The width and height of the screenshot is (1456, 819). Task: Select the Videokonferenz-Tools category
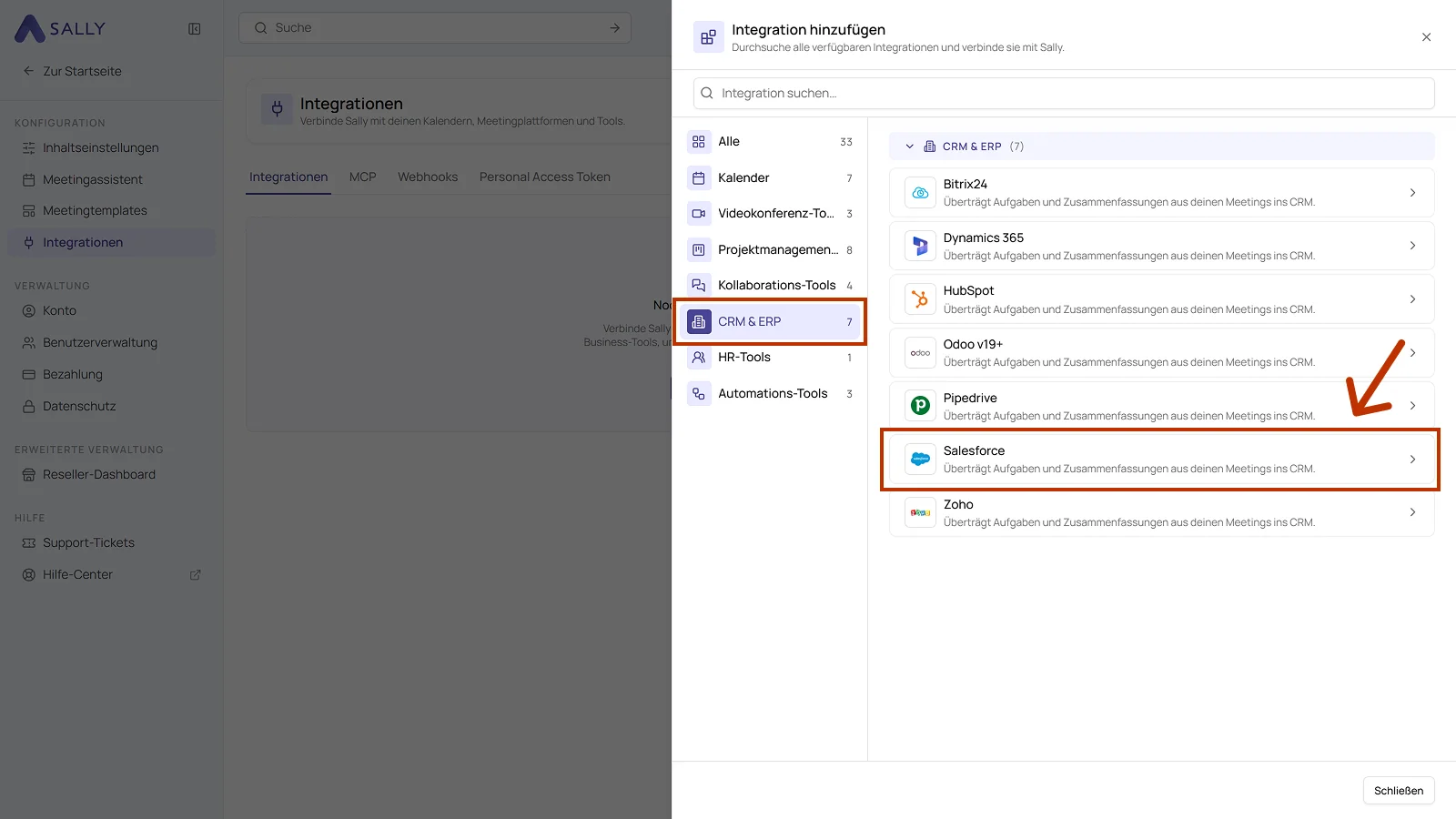tap(770, 214)
